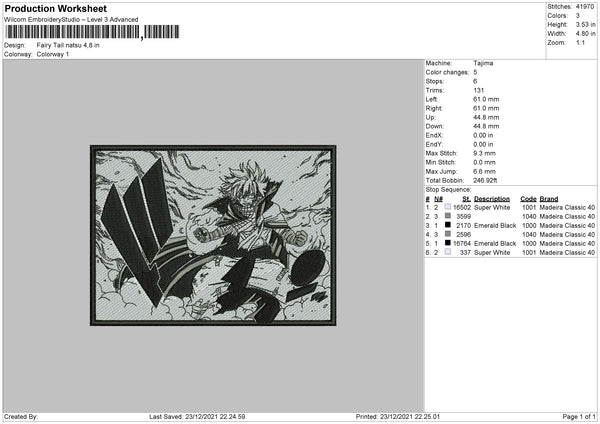The image size is (600, 424).
Task: Click the 'N#' column header
Action: click(439, 199)
